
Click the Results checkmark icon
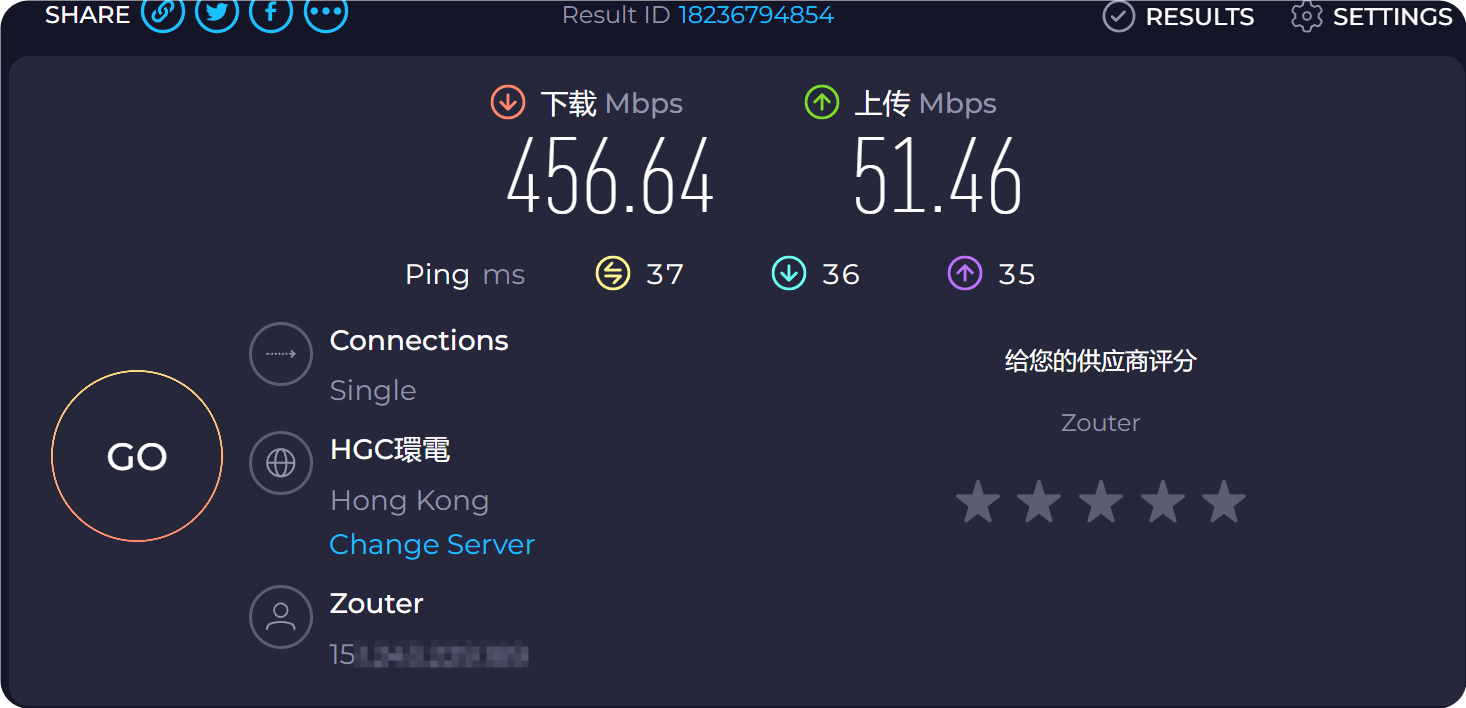tap(1118, 16)
